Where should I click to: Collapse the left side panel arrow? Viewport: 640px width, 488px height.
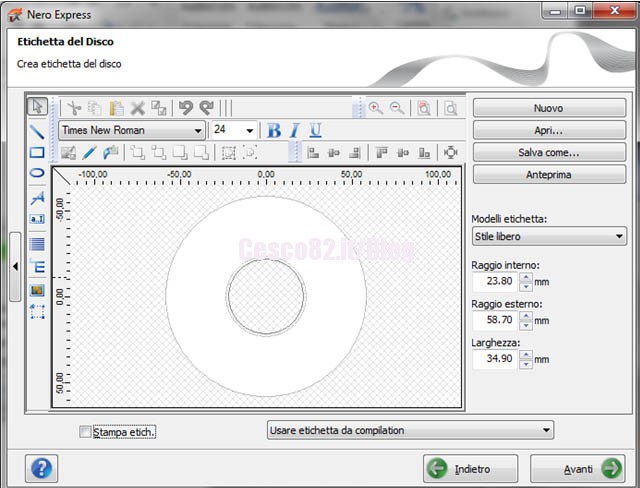click(x=15, y=266)
